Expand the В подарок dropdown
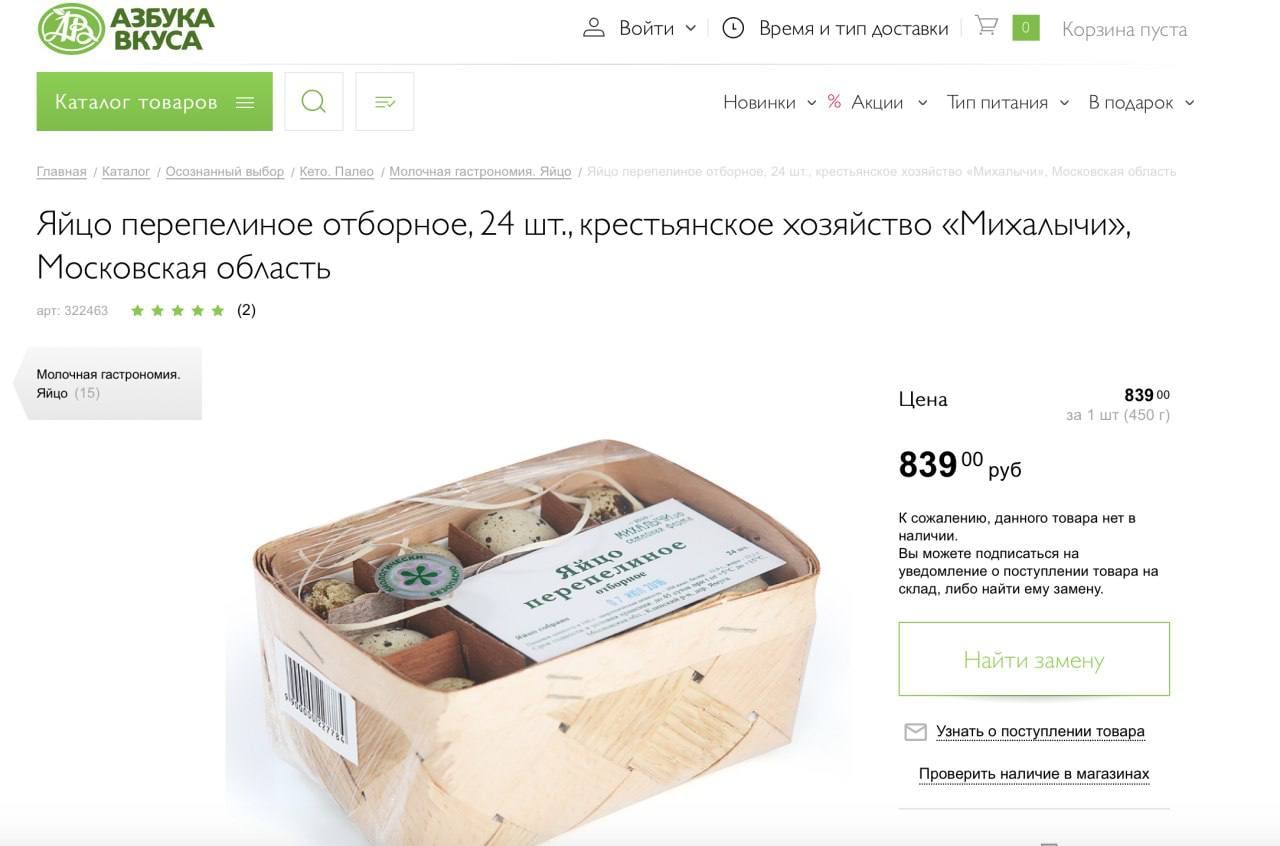Image resolution: width=1280 pixels, height=846 pixels. pos(1189,103)
